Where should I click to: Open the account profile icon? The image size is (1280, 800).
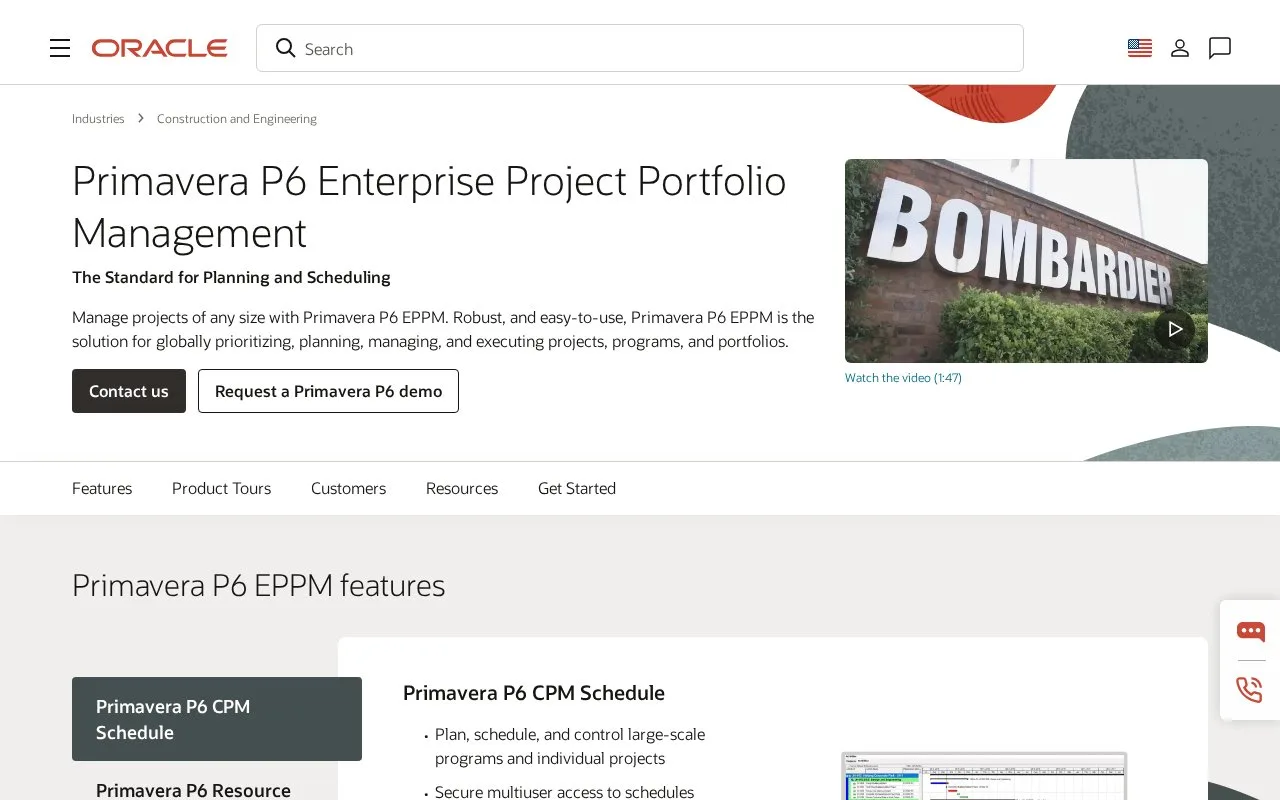tap(1180, 48)
